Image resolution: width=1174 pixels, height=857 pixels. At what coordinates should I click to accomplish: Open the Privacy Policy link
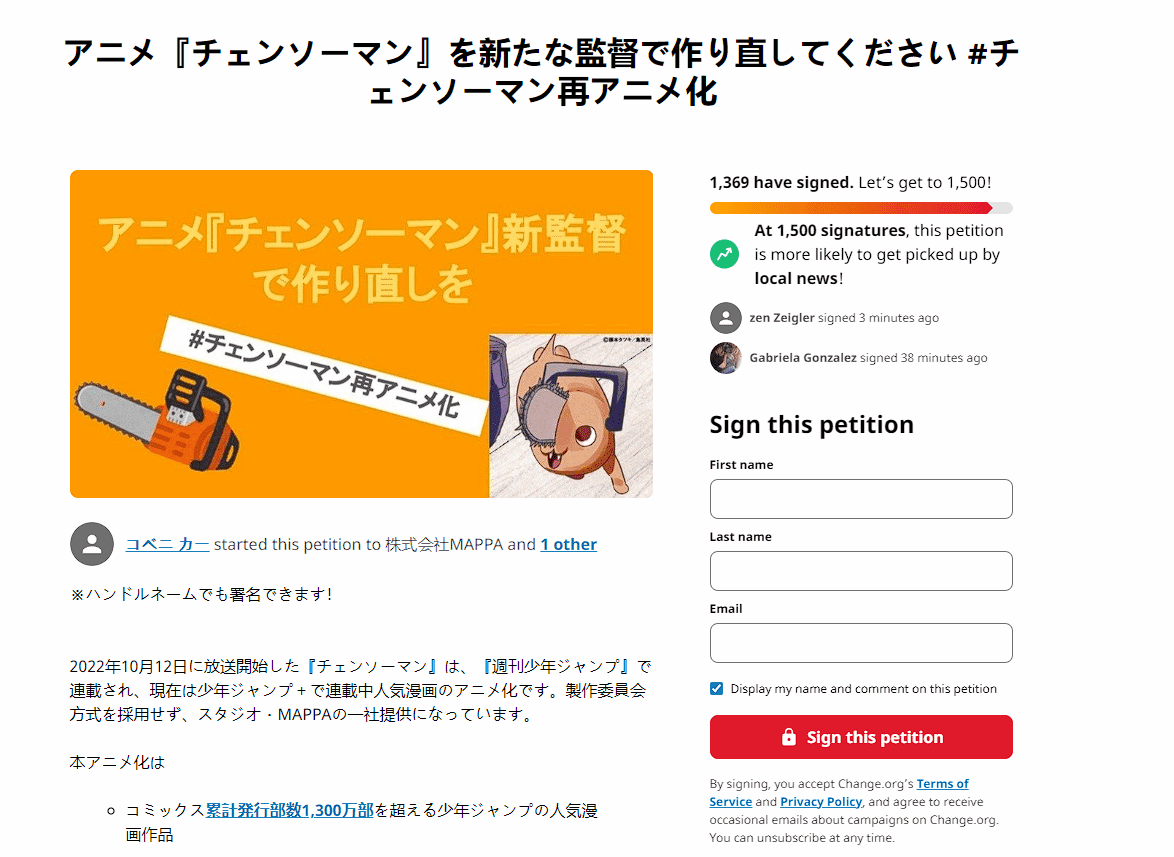click(x=821, y=802)
